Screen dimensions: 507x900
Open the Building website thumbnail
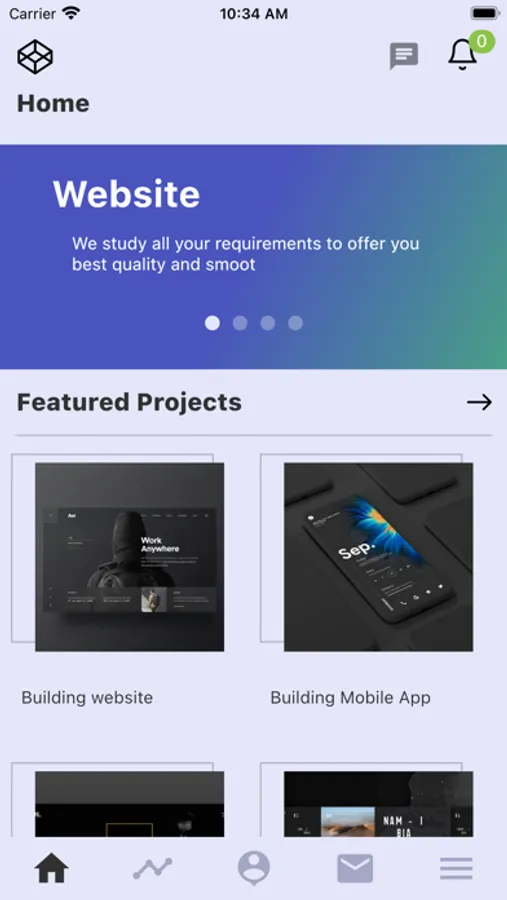click(x=130, y=557)
